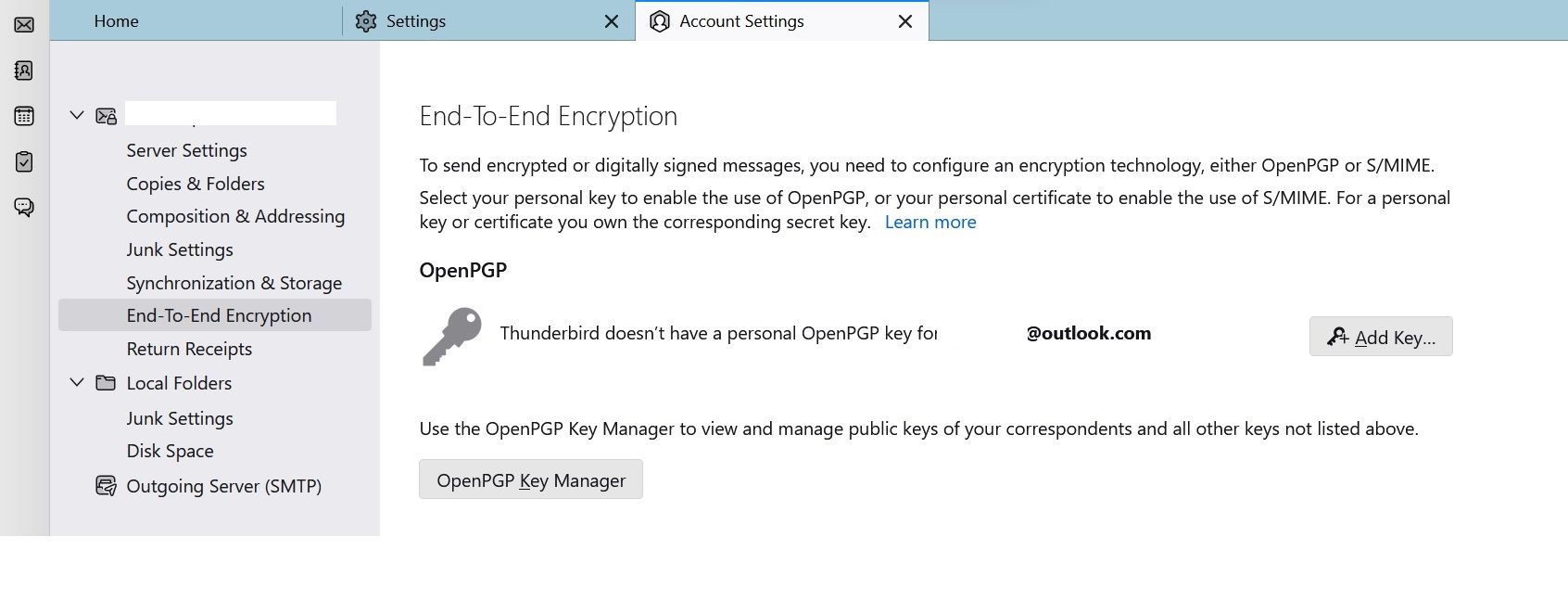Click the Add Key button
The height and width of the screenshot is (601, 1568).
[1380, 337]
